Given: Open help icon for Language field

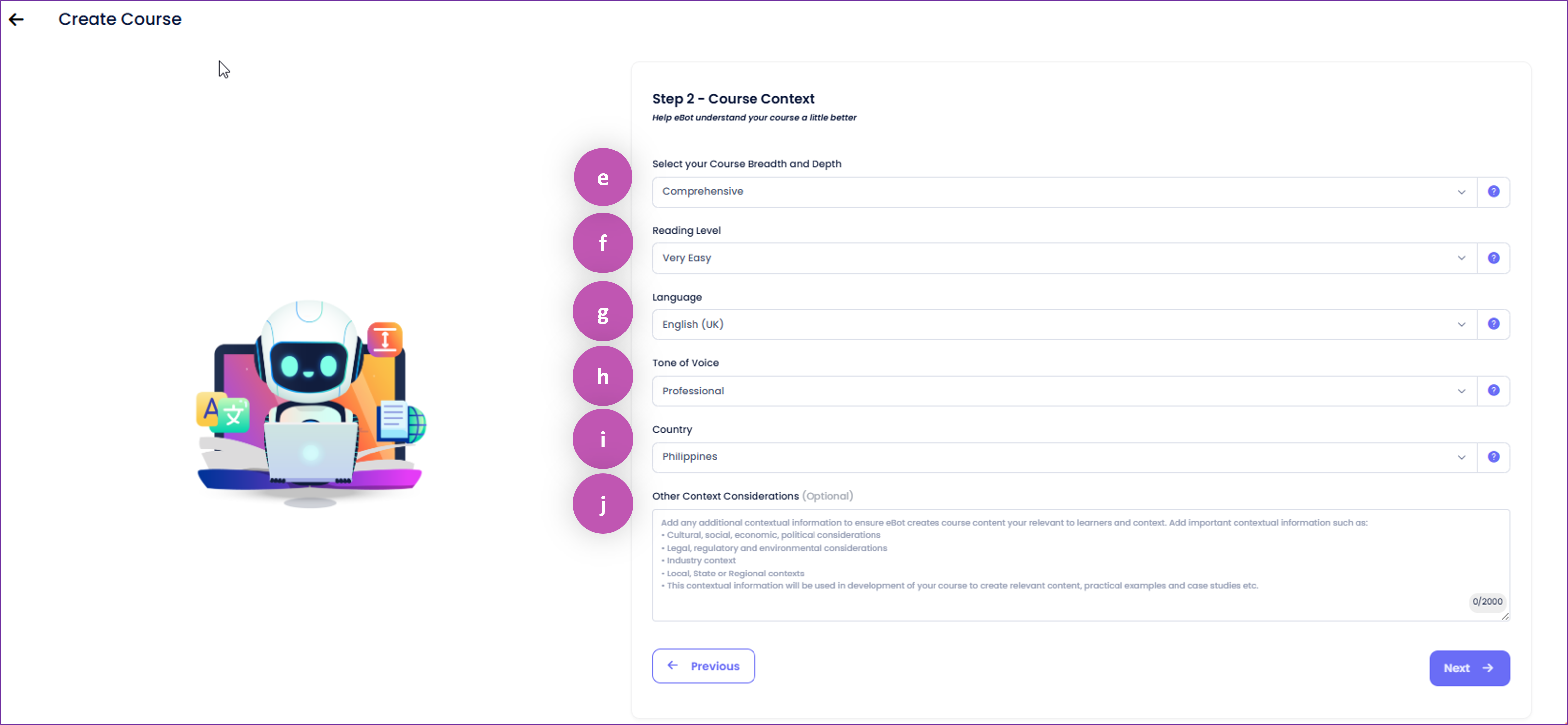Looking at the screenshot, I should tap(1493, 324).
